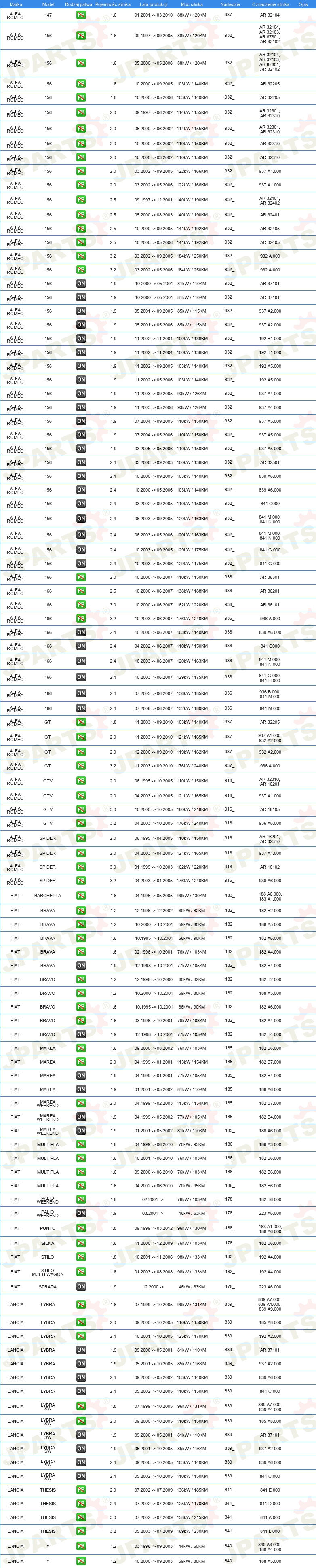This screenshot has height=1568, width=316.
Task: Click production years '01.2001 -> 03.2010'
Action: pyautogui.click(x=153, y=15)
